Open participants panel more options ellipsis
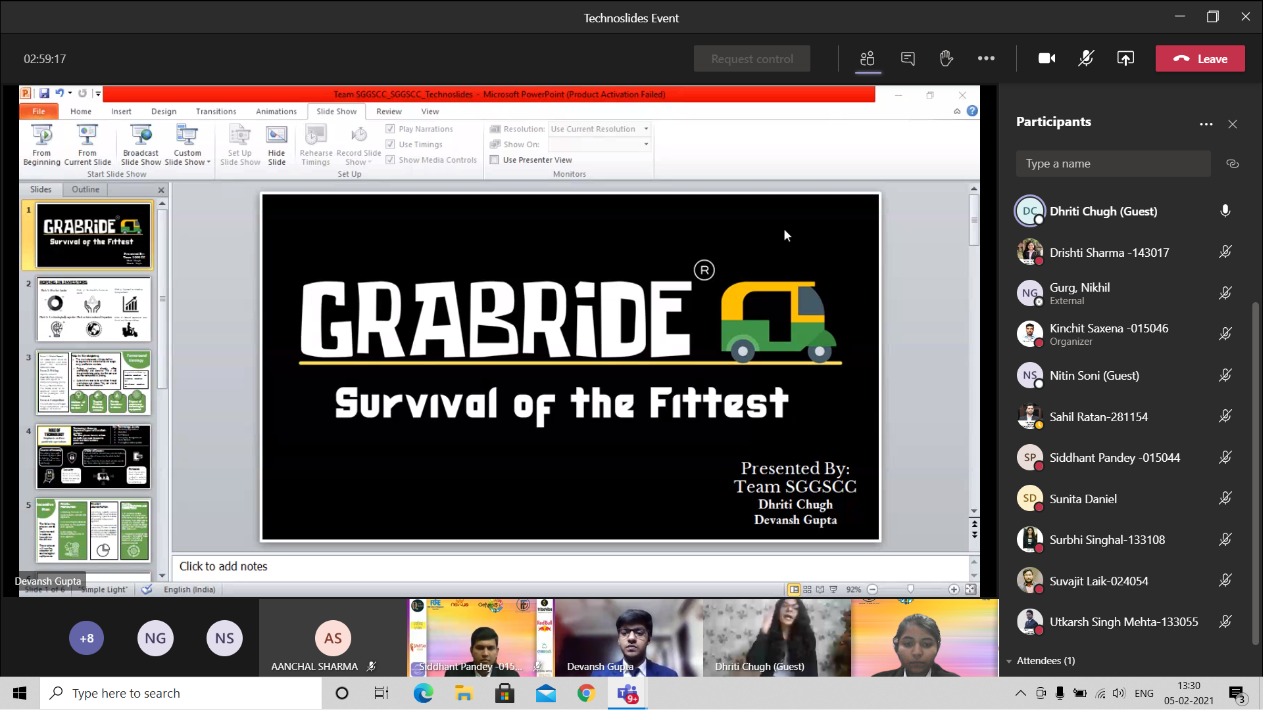Viewport: 1280px width, 720px height. pyautogui.click(x=1205, y=124)
